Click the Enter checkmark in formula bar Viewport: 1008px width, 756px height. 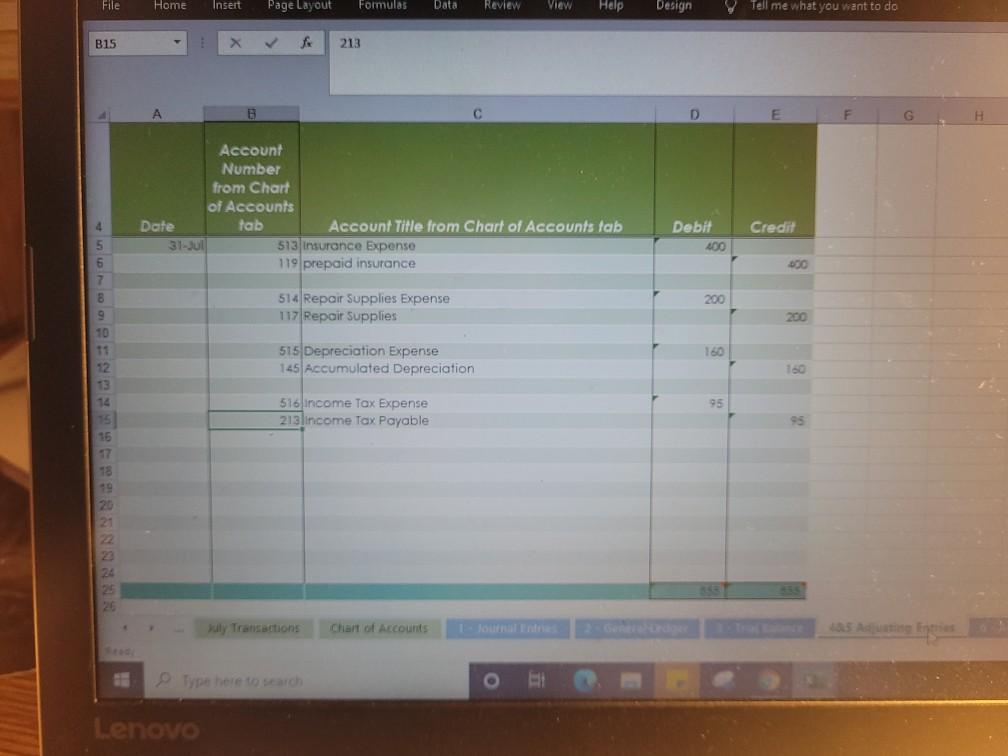click(272, 44)
